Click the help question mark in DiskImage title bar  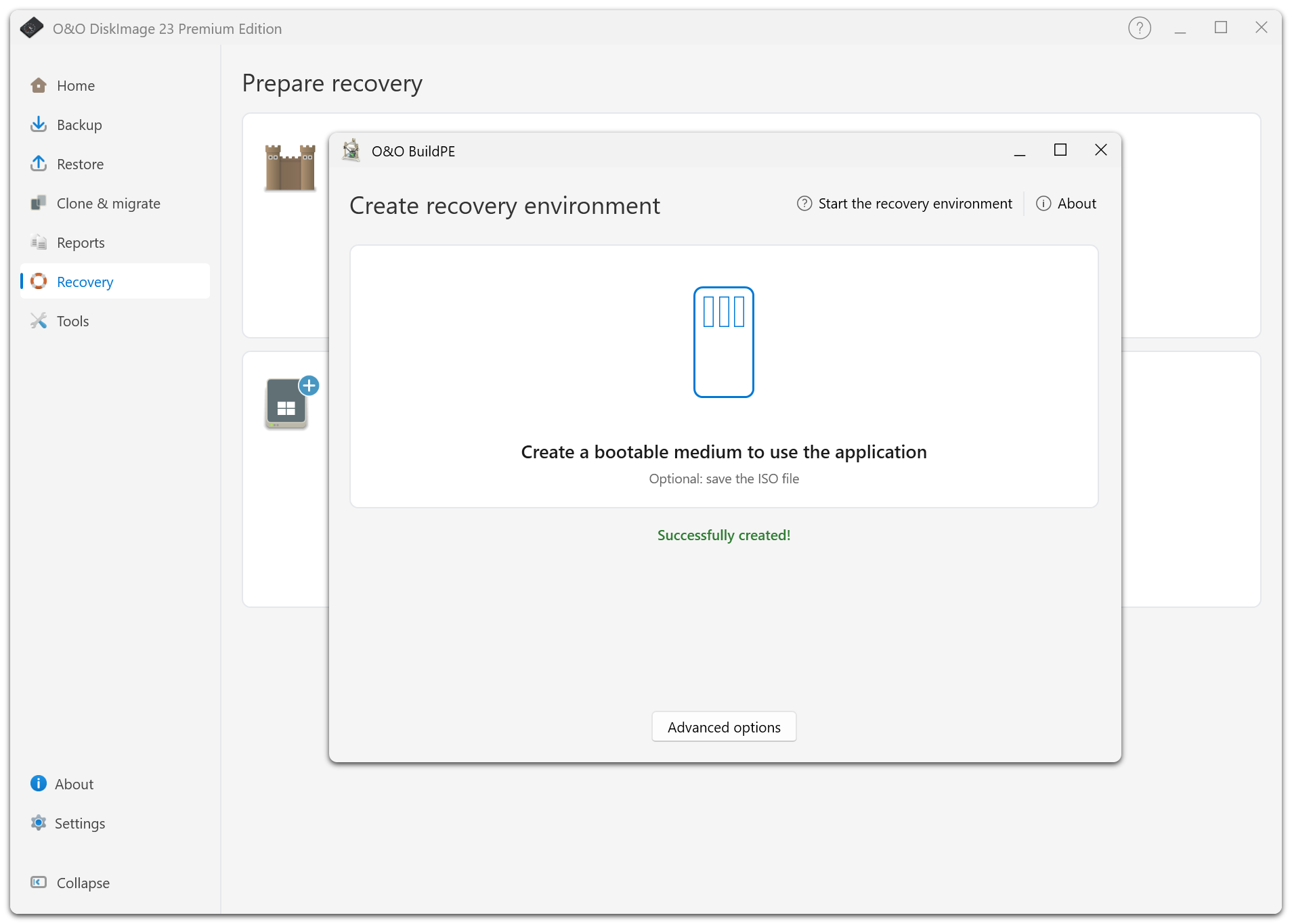point(1140,28)
